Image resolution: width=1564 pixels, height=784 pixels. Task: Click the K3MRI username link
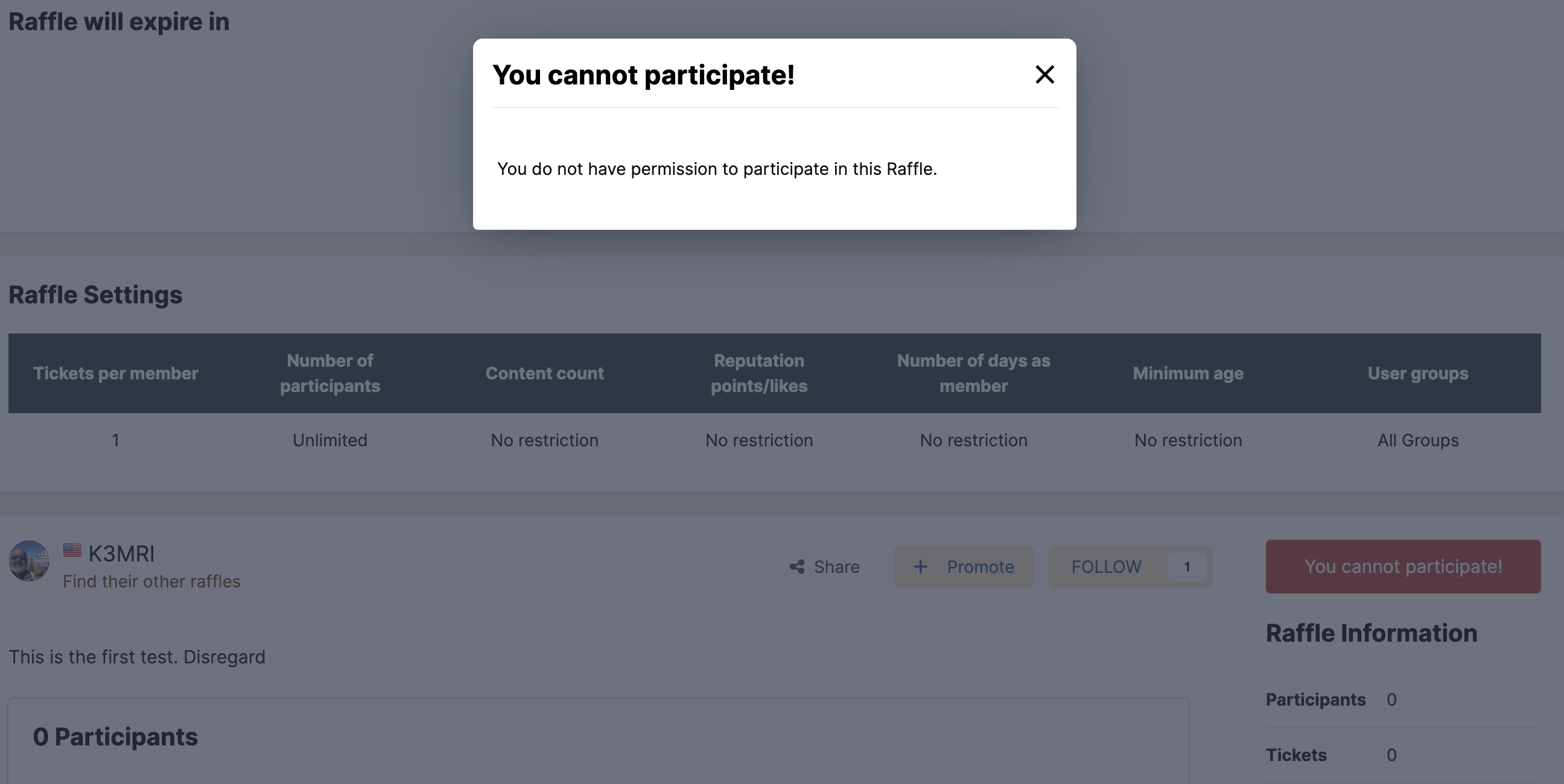(121, 554)
